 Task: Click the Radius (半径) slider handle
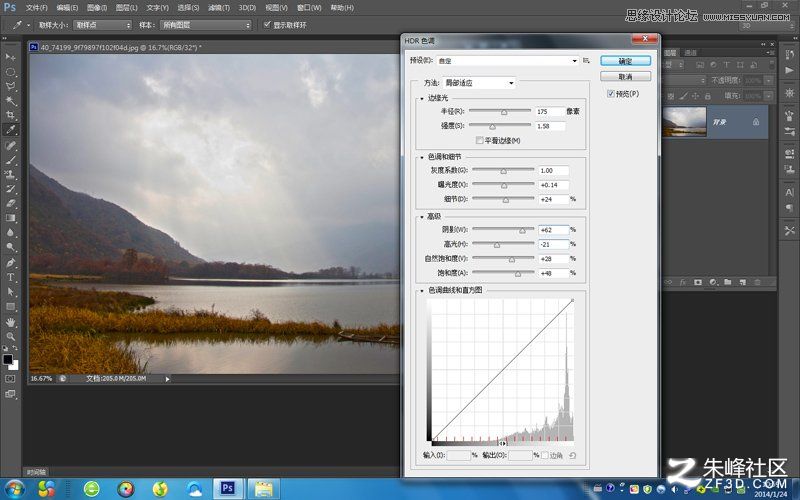504,112
